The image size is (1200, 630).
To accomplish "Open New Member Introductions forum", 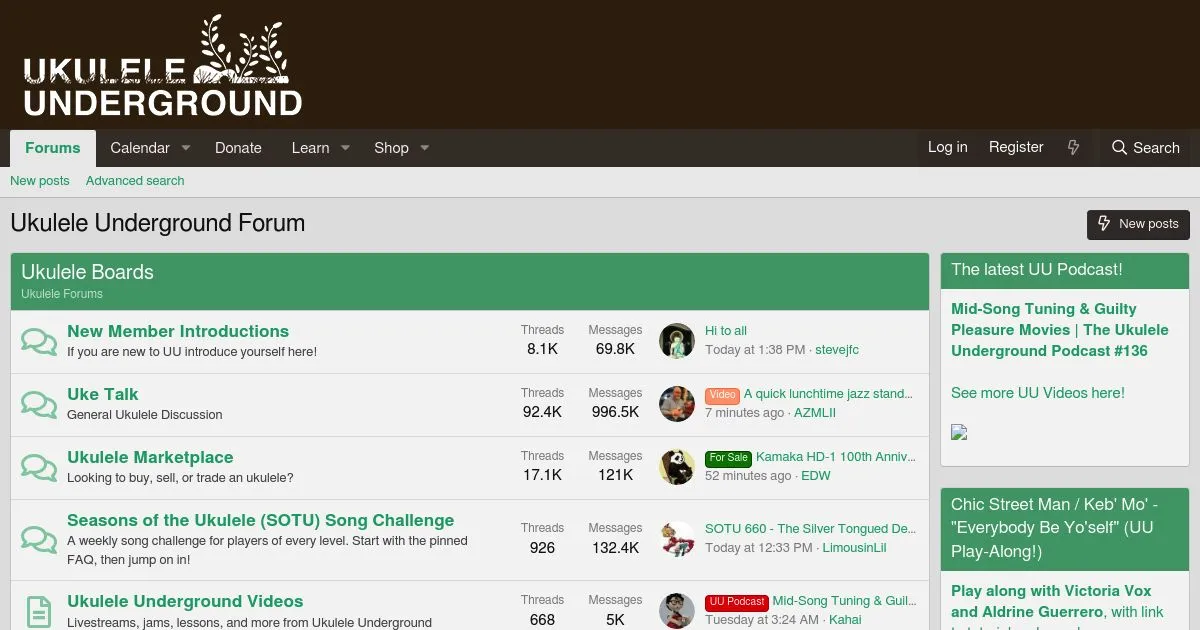I will (178, 331).
